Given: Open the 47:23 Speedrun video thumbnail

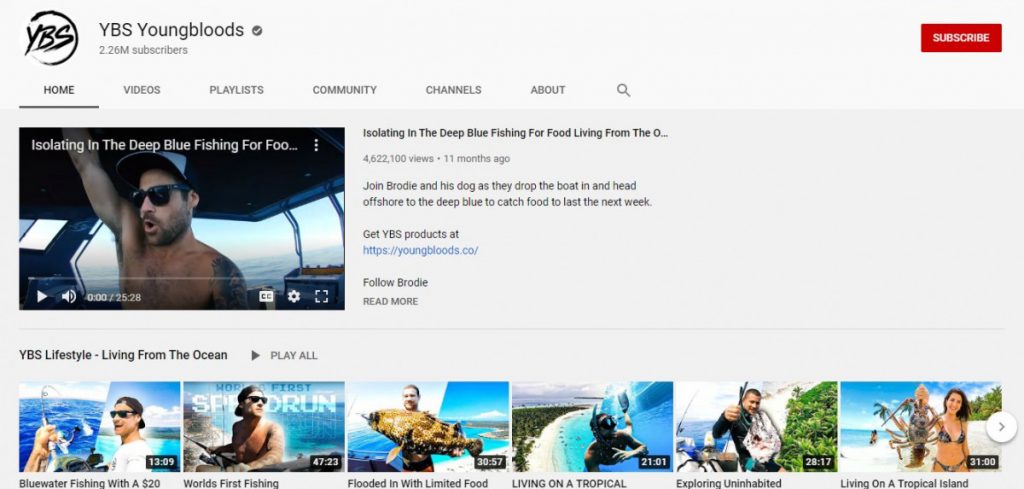Looking at the screenshot, I should [264, 427].
